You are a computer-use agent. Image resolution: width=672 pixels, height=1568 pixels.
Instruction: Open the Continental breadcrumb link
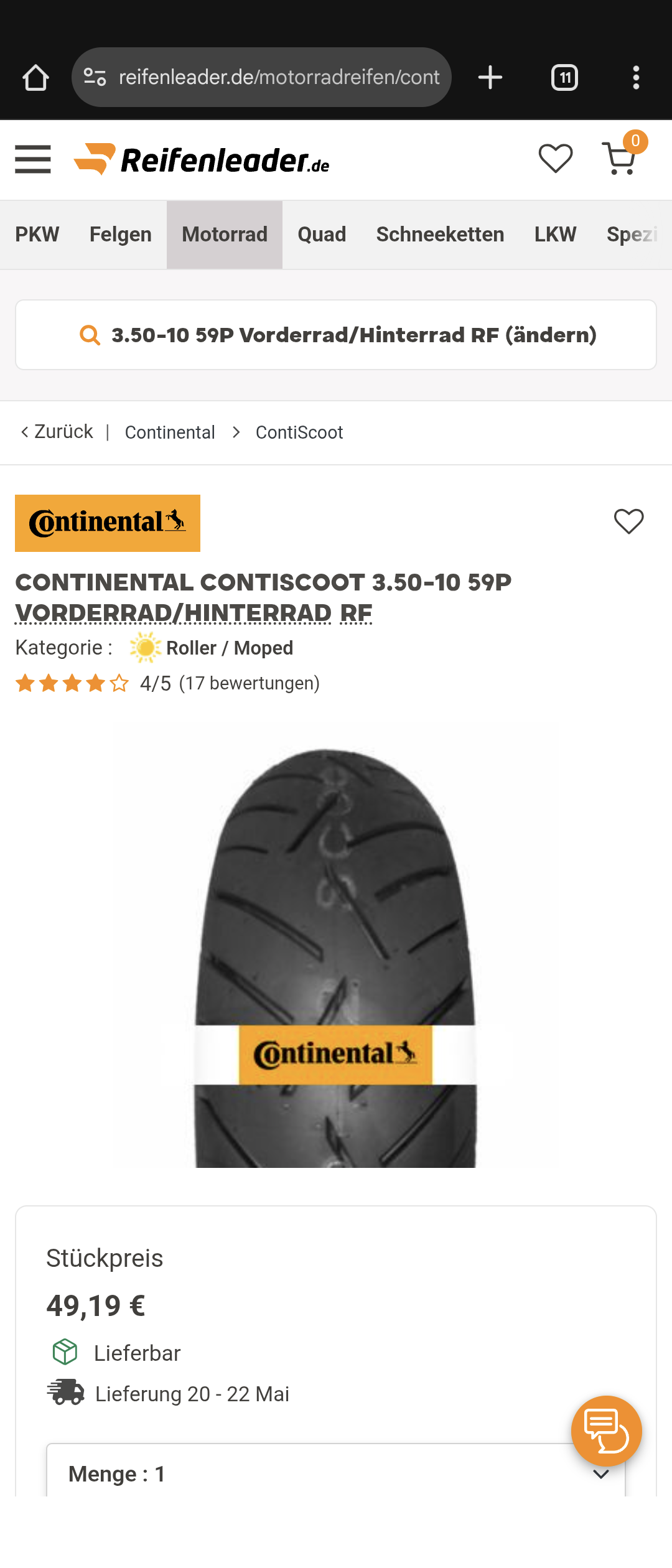tap(170, 432)
